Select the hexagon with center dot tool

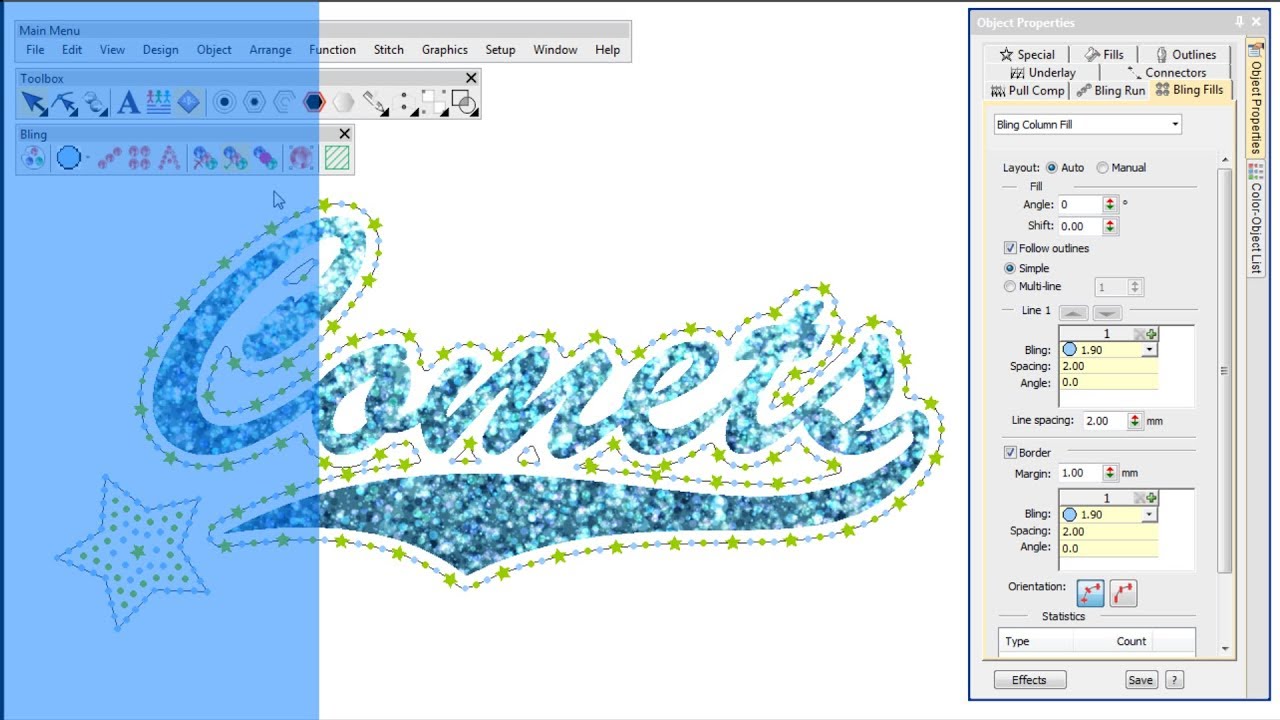pos(254,102)
